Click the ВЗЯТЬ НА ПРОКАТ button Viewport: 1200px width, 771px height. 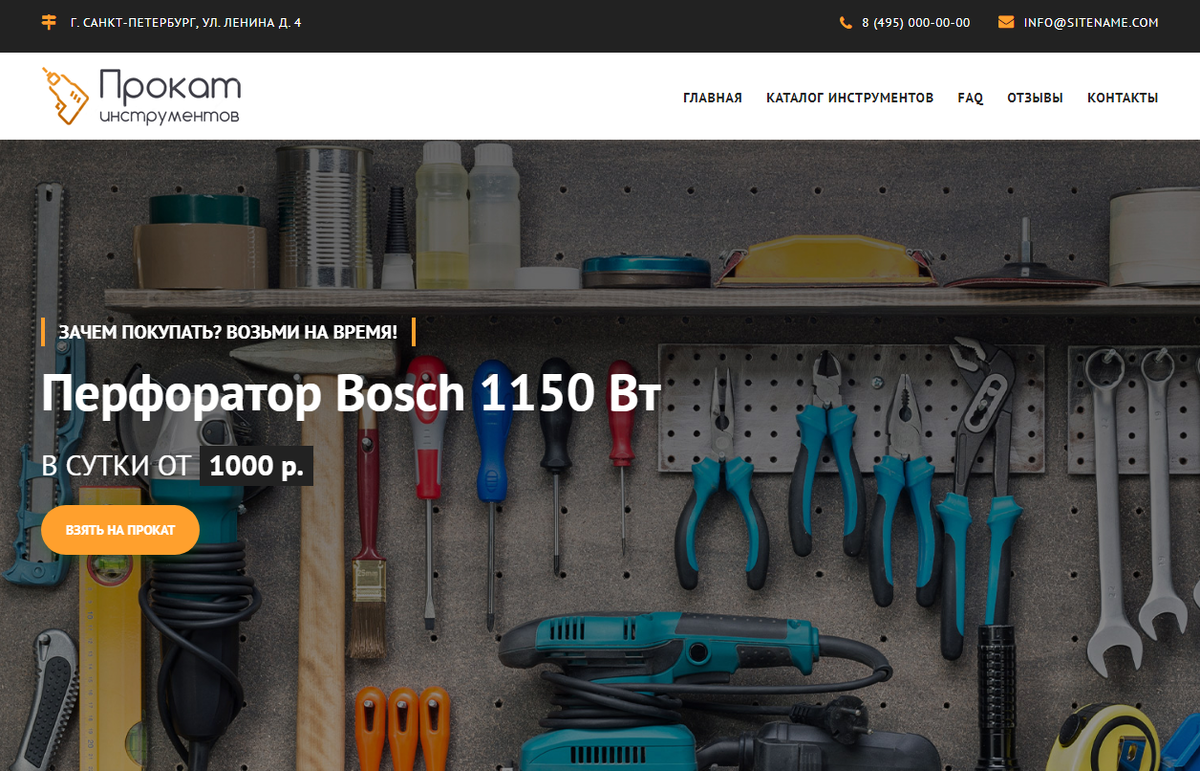120,529
